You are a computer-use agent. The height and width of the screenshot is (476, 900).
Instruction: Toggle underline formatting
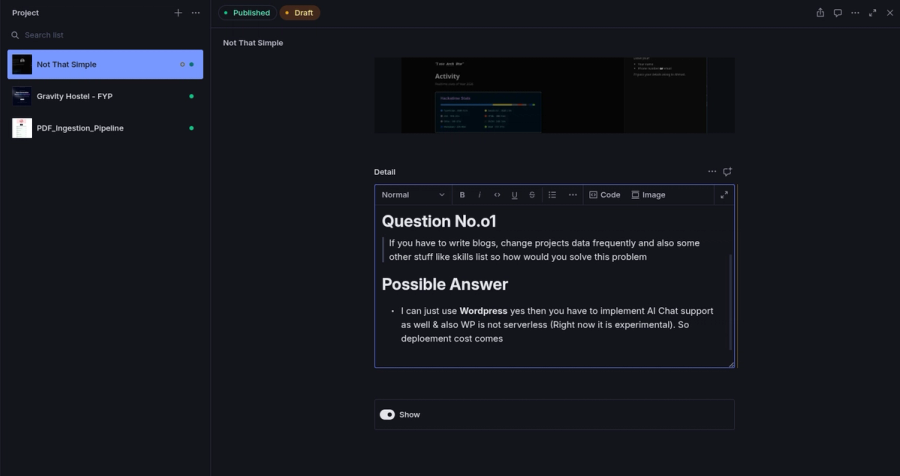coord(514,195)
